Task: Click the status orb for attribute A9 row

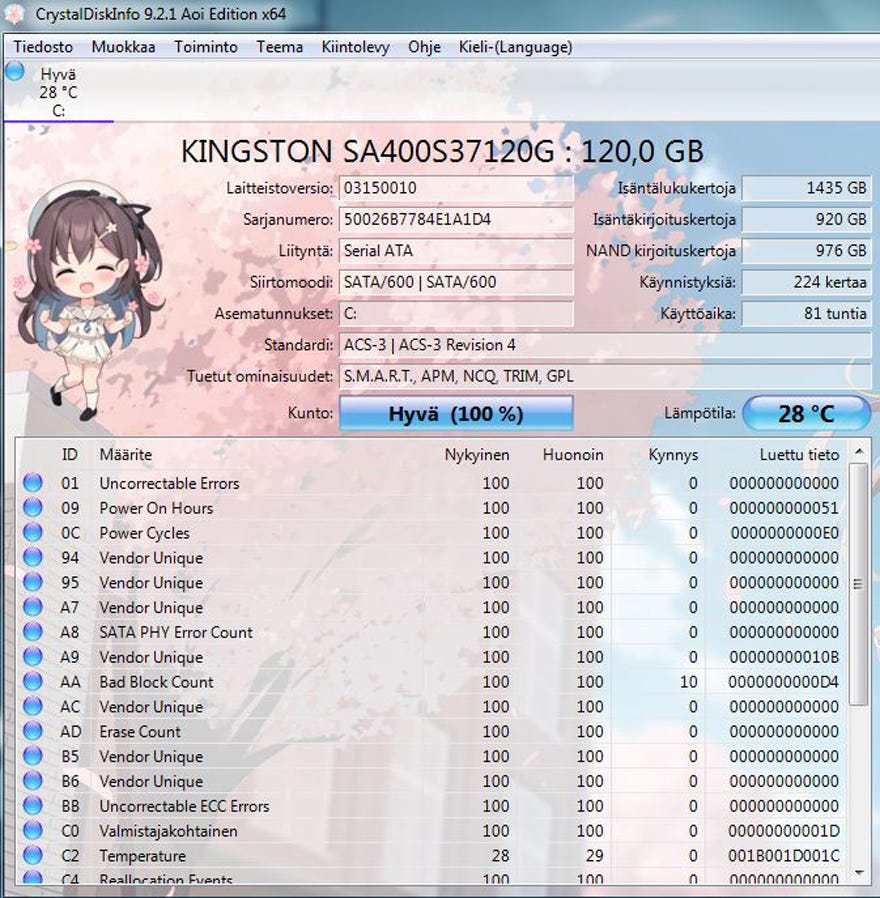Action: (x=33, y=656)
